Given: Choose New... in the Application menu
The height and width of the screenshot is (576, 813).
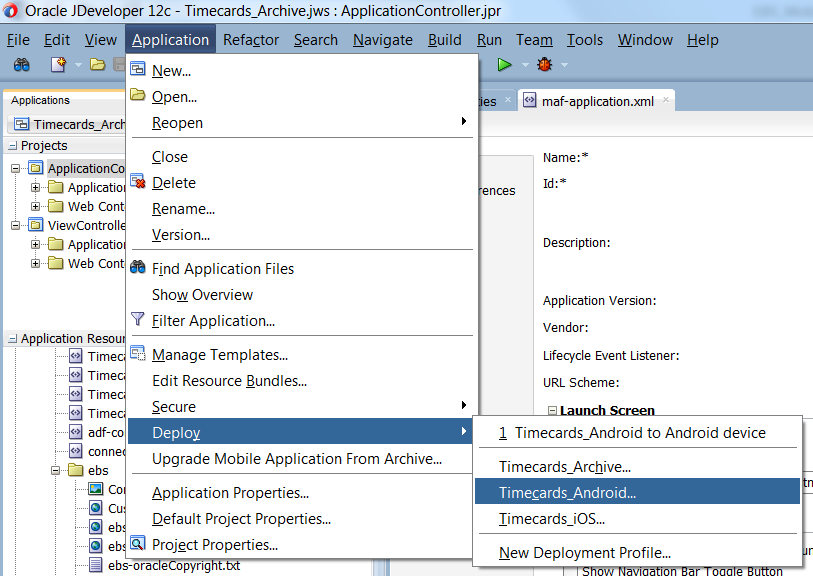Looking at the screenshot, I should pos(300,71).
